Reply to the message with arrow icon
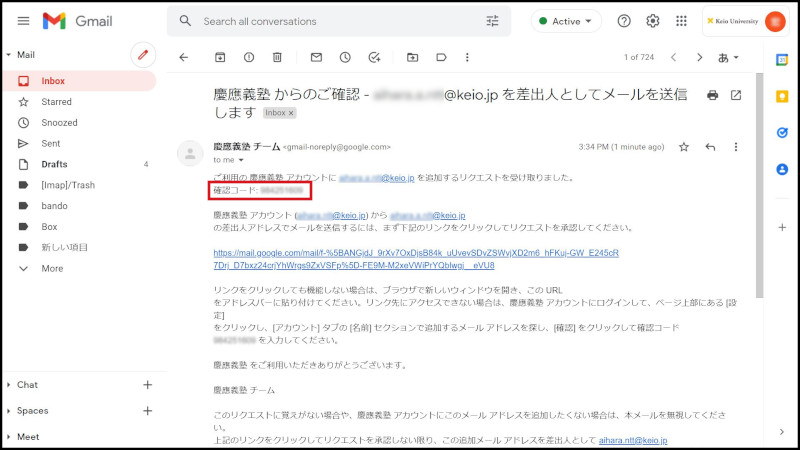 710,147
